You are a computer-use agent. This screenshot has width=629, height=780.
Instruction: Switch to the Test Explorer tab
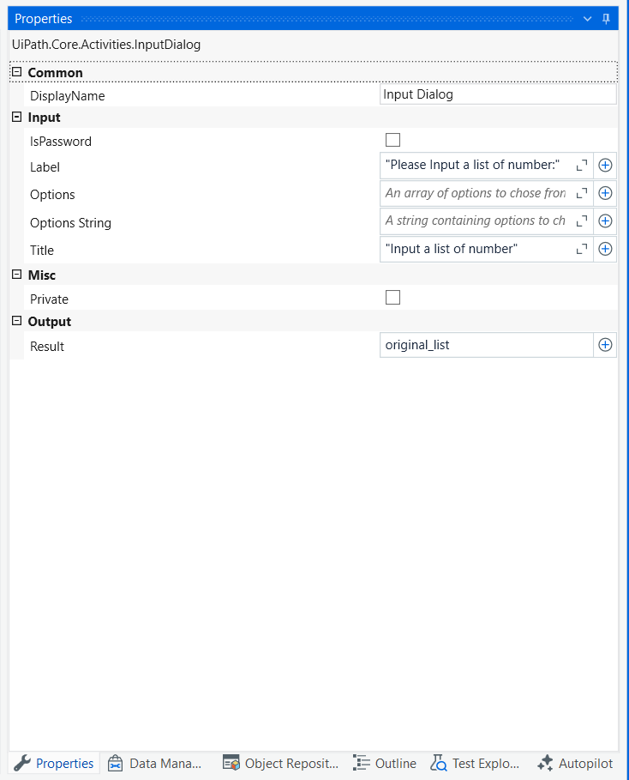[475, 763]
